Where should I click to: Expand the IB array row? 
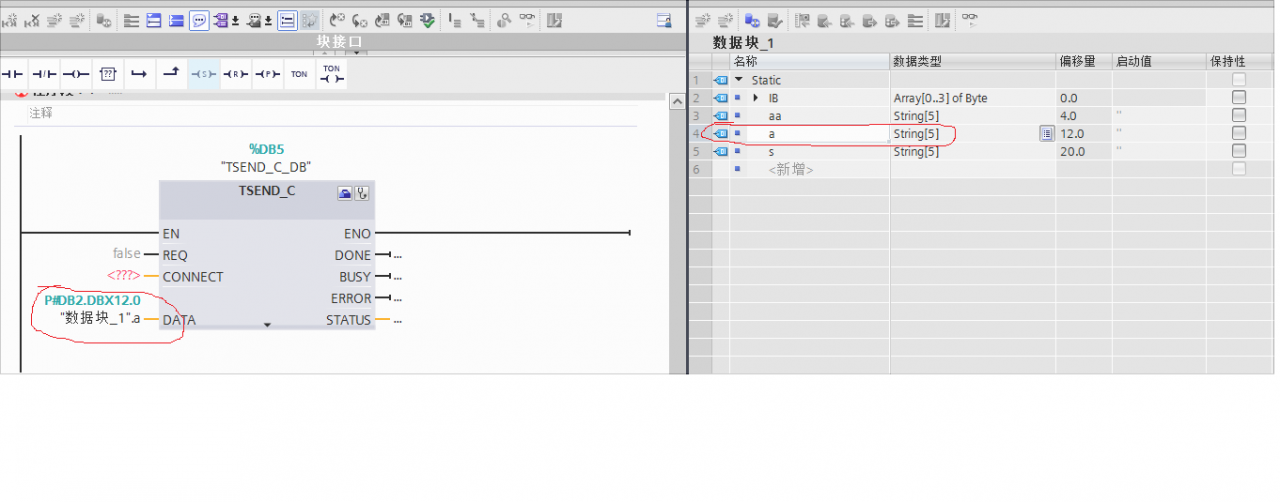(x=755, y=98)
